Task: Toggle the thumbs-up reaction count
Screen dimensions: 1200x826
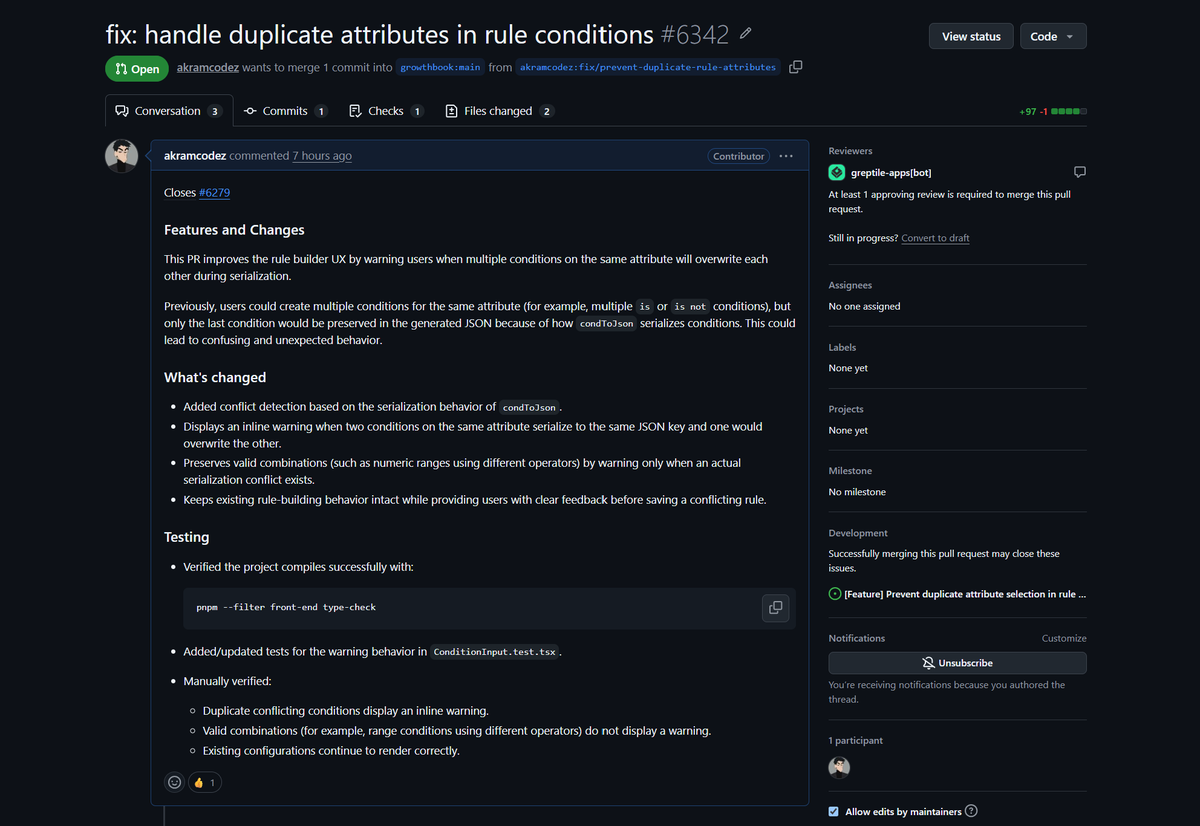Action: pyautogui.click(x=204, y=782)
